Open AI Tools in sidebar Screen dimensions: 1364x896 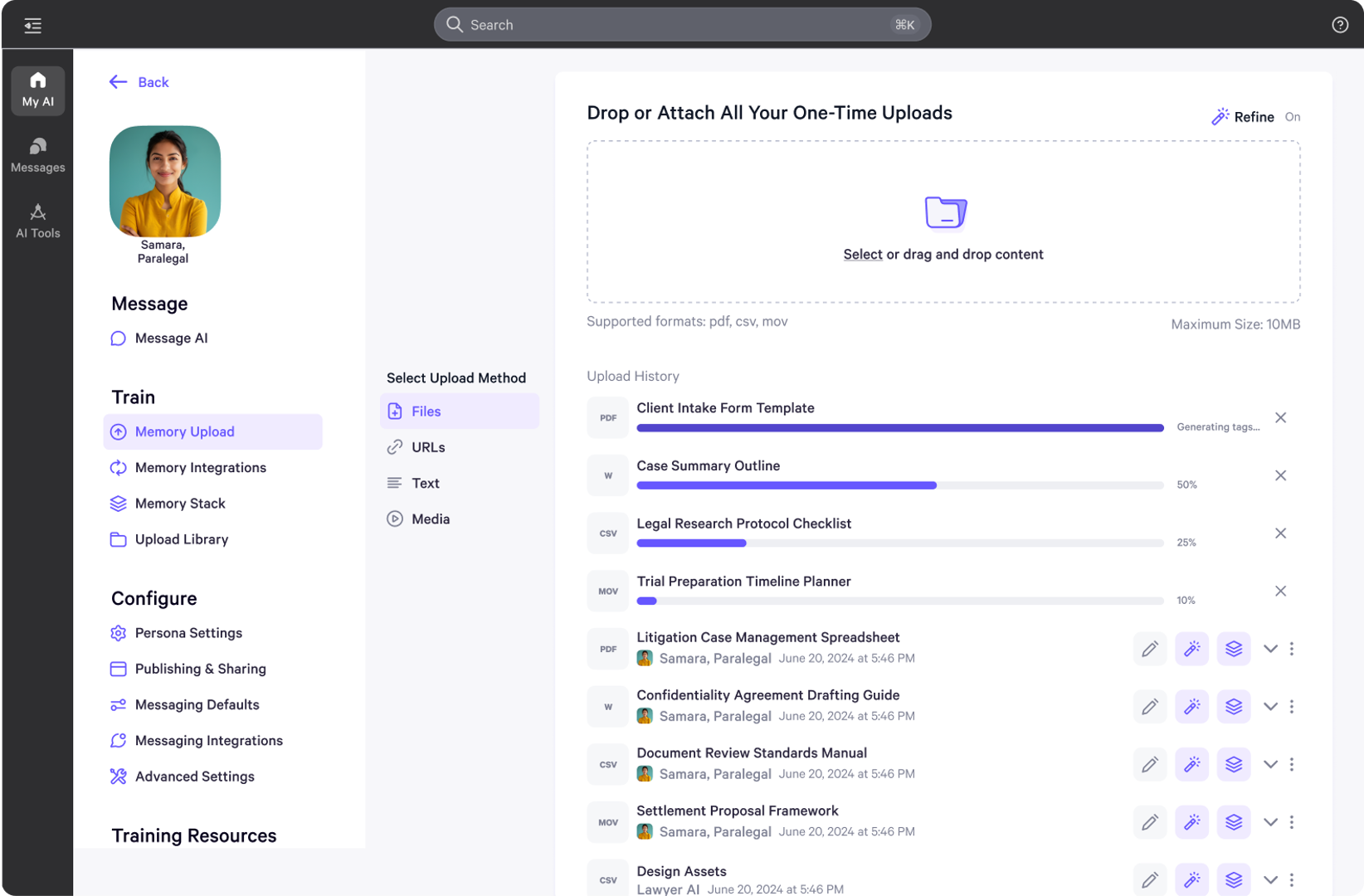pyautogui.click(x=38, y=221)
